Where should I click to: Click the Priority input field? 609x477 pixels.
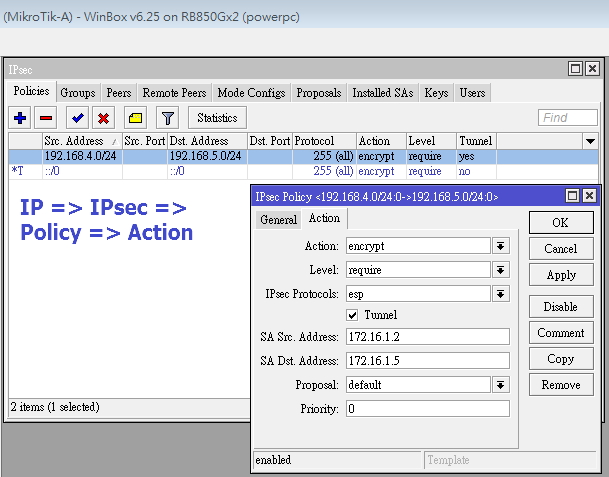click(428, 409)
